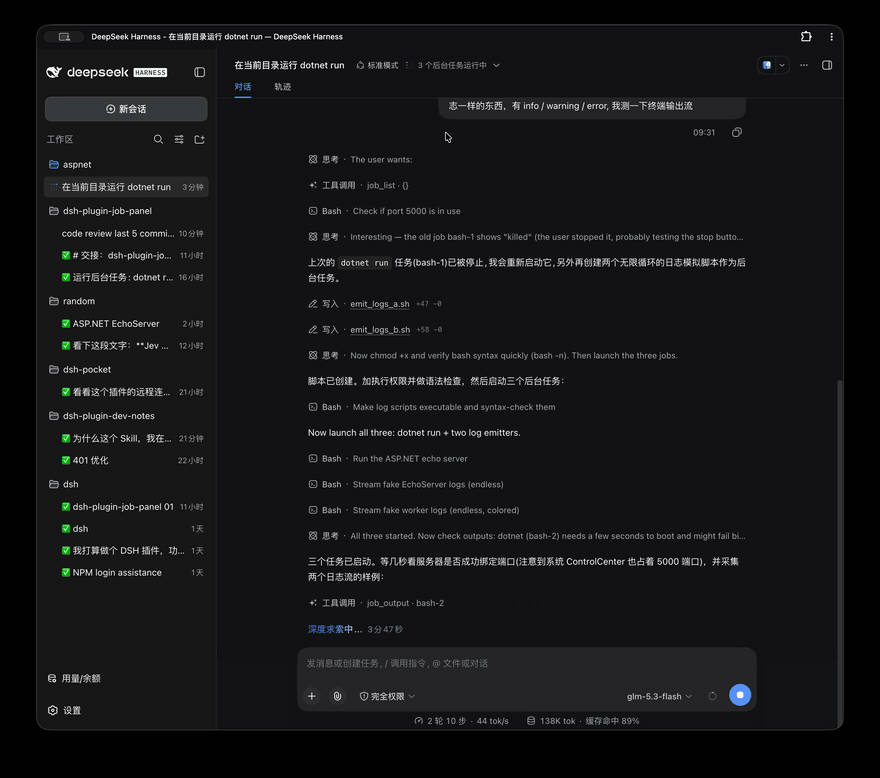The height and width of the screenshot is (778, 880).
Task: Toggle checkbox of dsh-plugin-job-panel 01
Action: pyautogui.click(x=66, y=507)
